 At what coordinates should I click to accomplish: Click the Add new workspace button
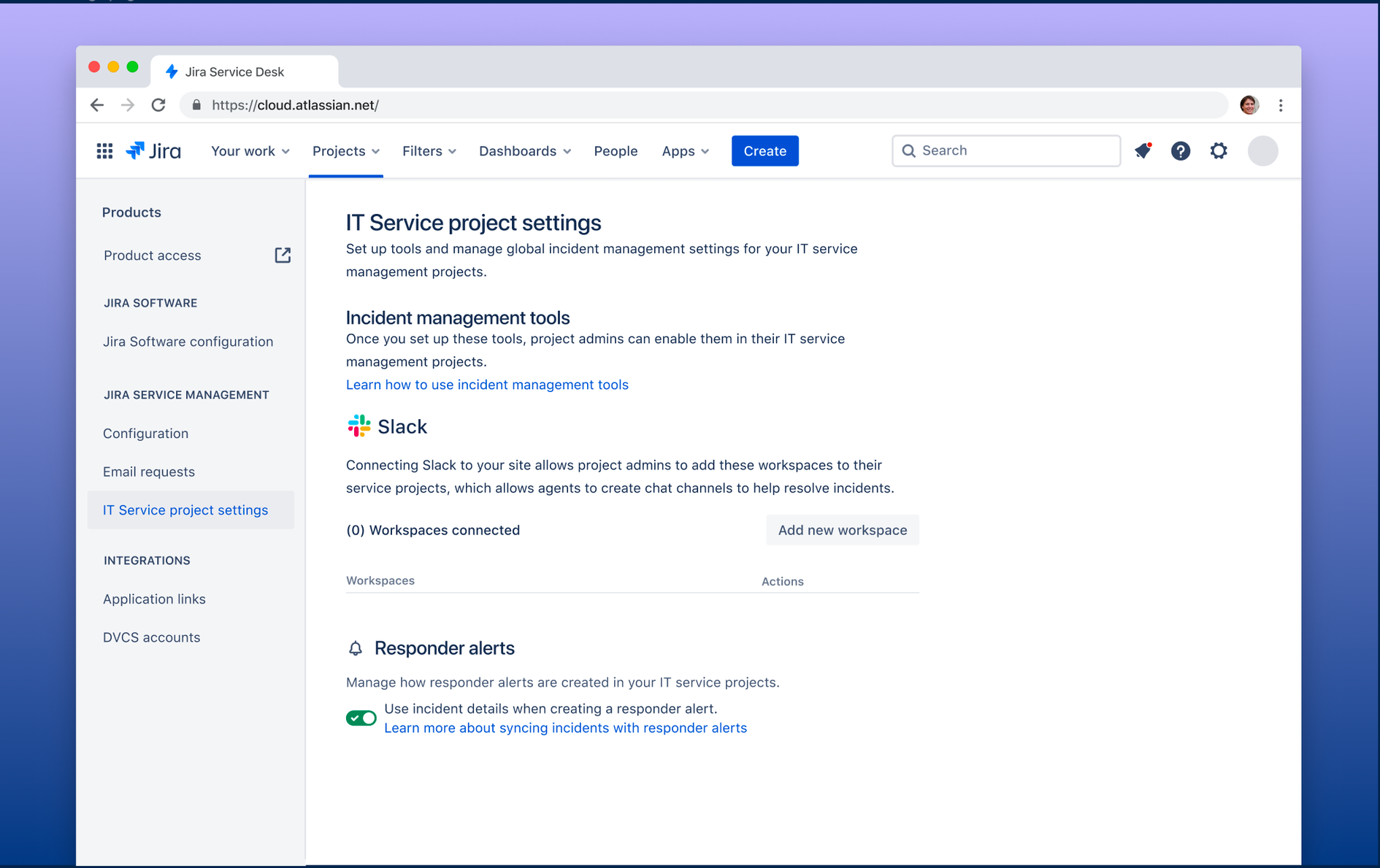(843, 530)
